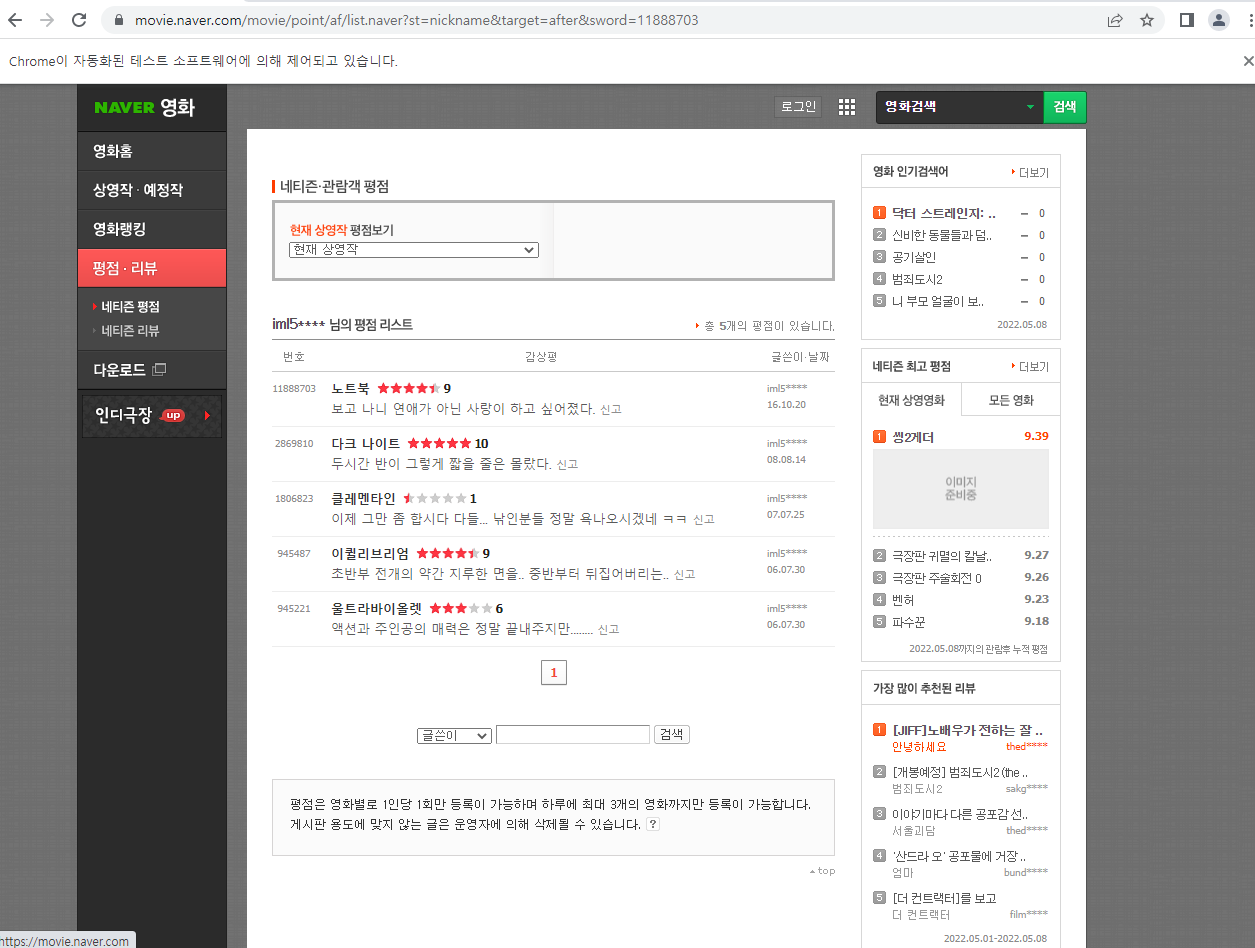The height and width of the screenshot is (948, 1255).
Task: Open the 다크 나이트 movie link
Action: [366, 443]
